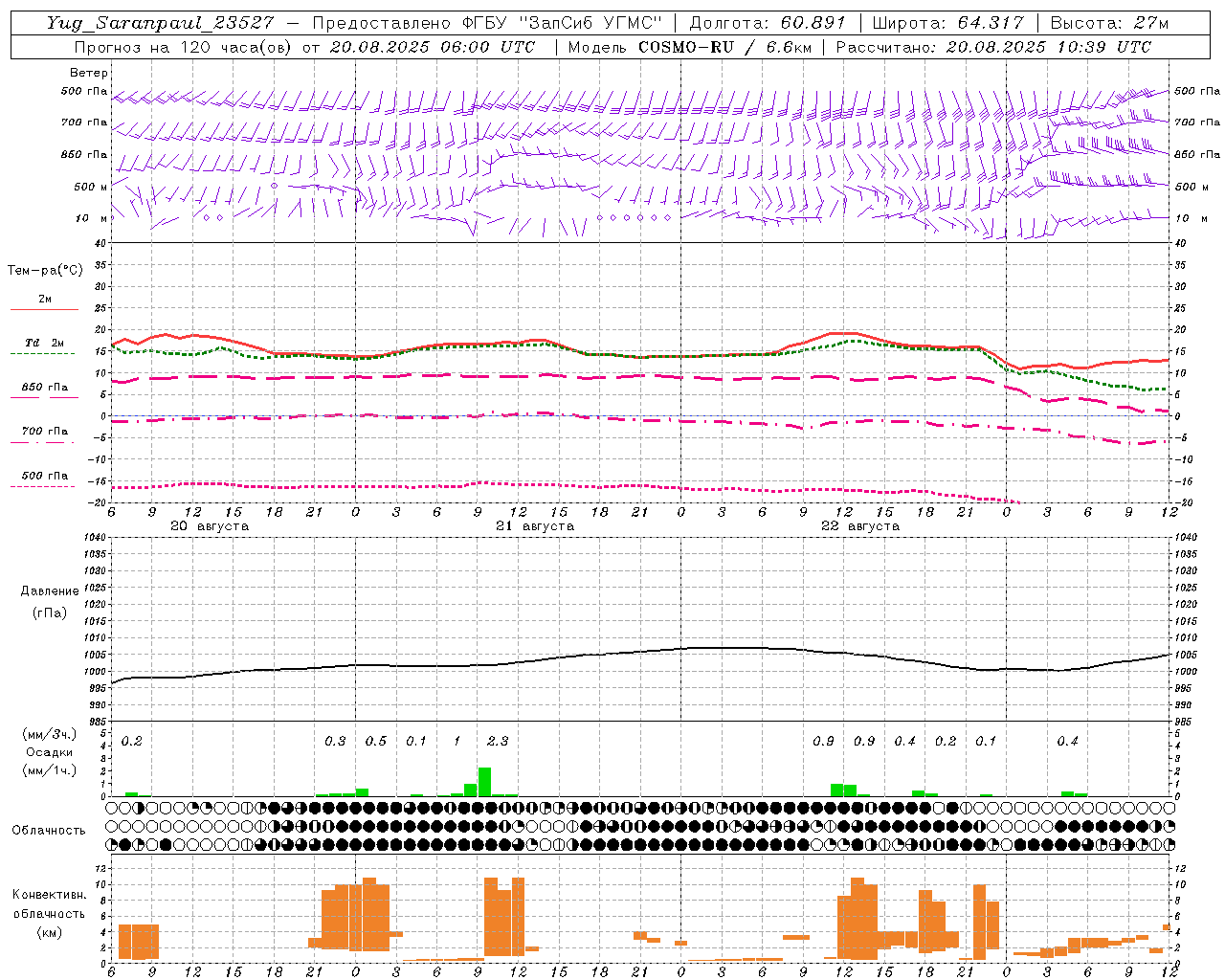
Task: Click the '0.3' precipitation total value
Action: [335, 742]
